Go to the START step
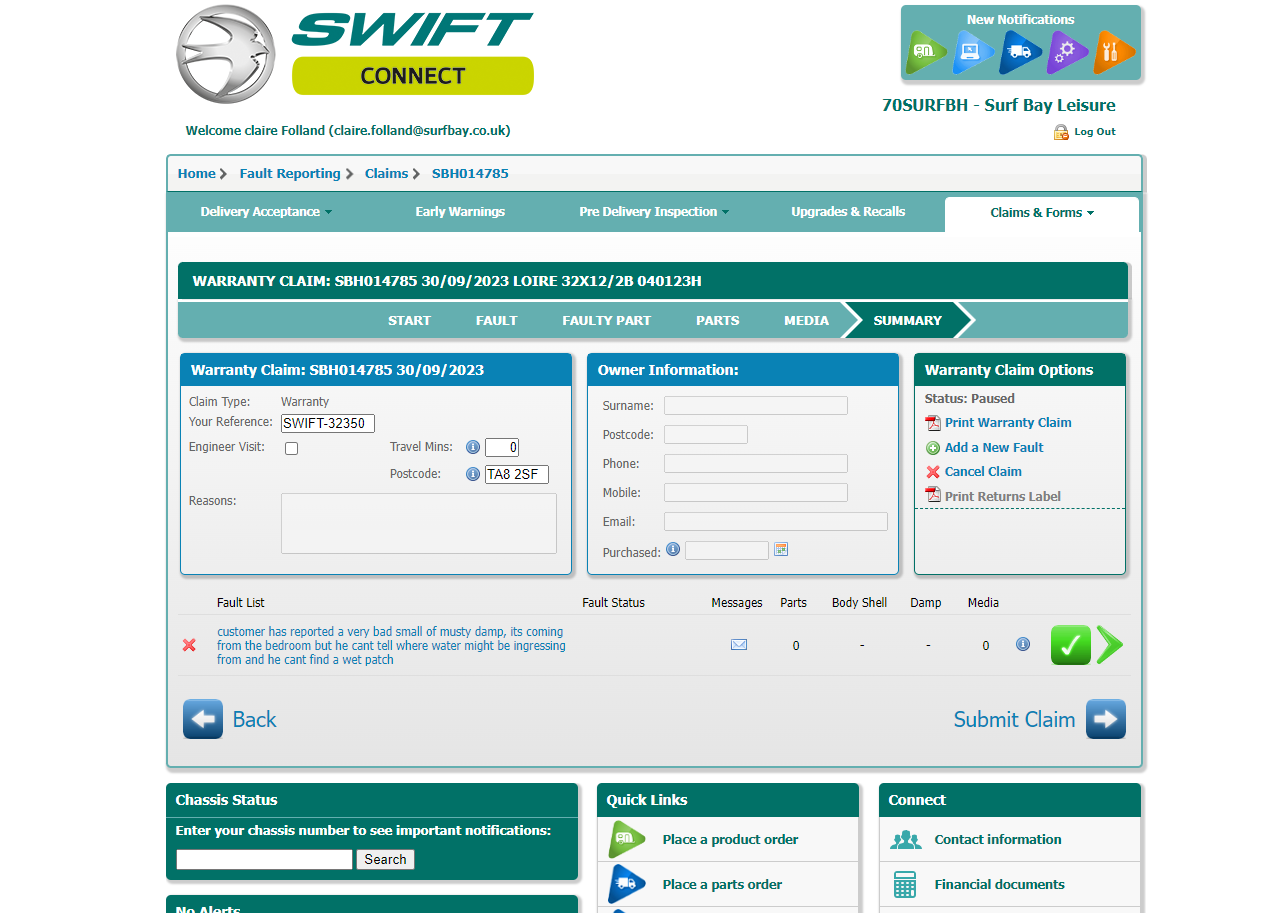 point(409,321)
